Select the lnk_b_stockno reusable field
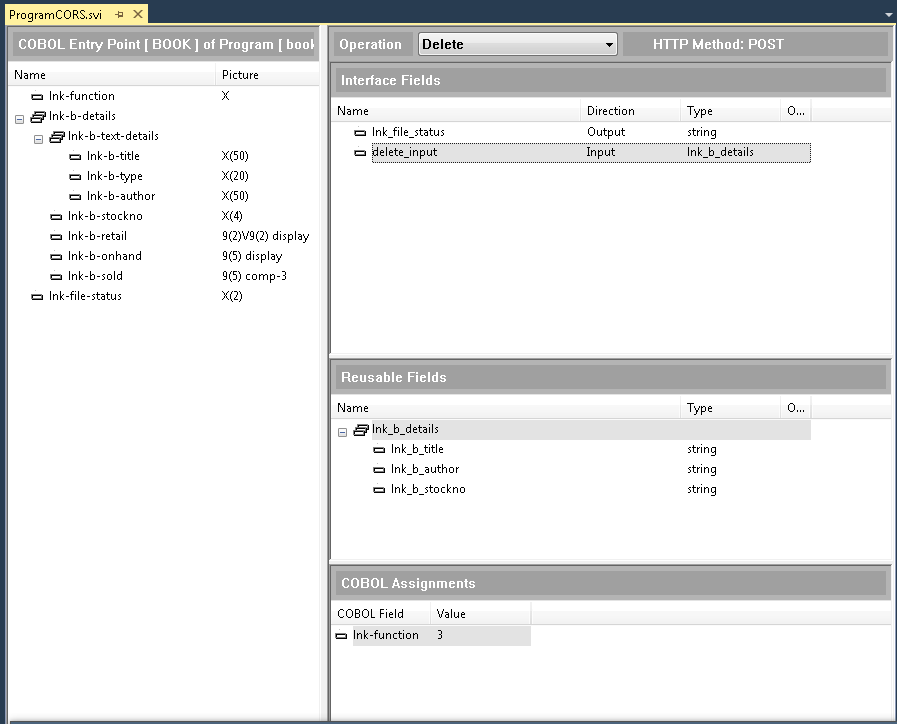Viewport: 897px width, 724px height. coord(428,490)
